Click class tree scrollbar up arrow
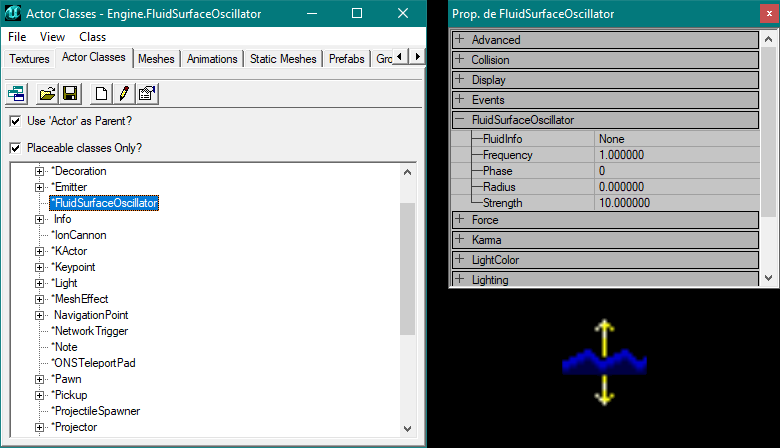This screenshot has width=780, height=448. pyautogui.click(x=407, y=172)
